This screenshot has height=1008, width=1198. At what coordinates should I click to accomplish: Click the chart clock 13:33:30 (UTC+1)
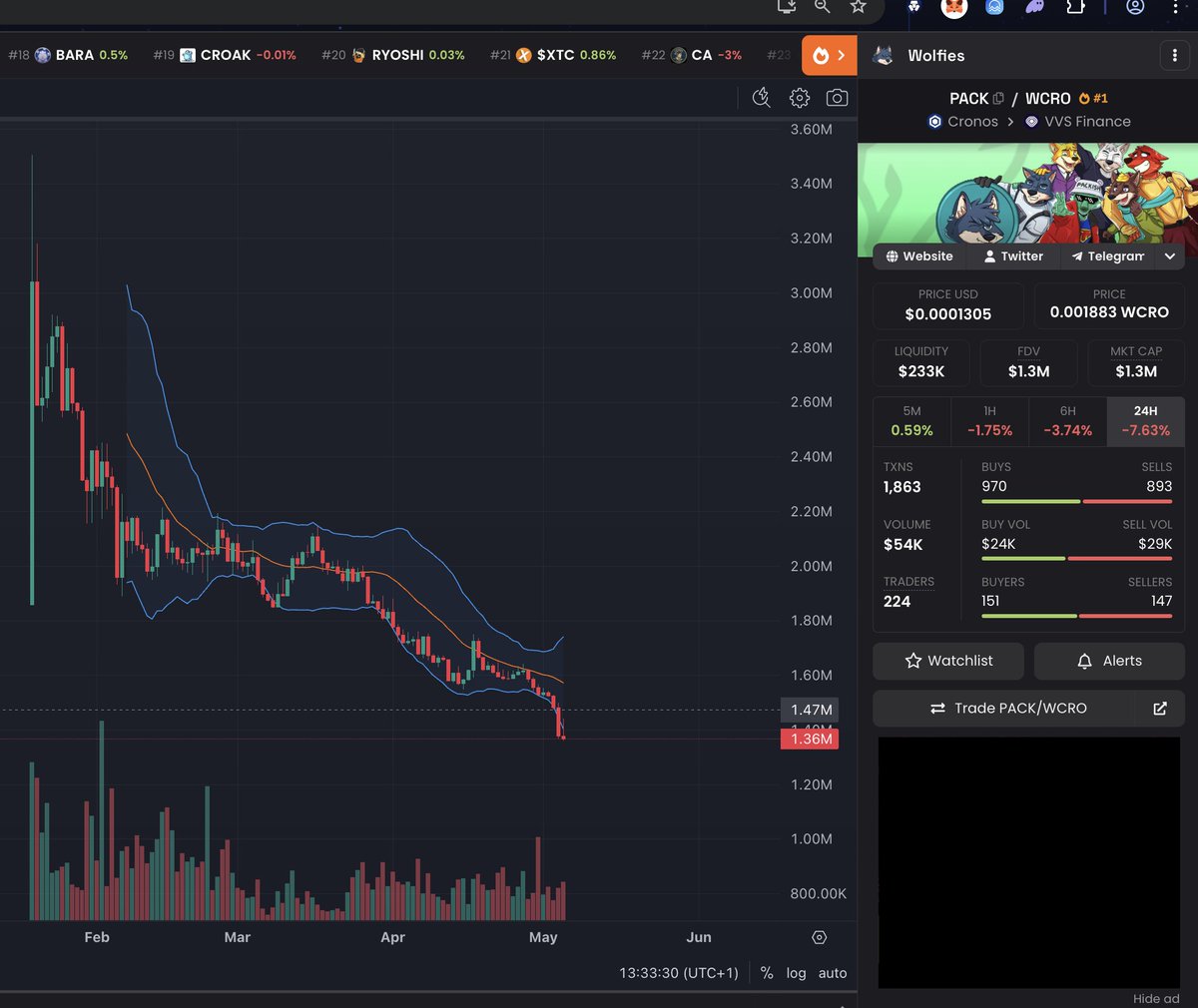pos(679,973)
